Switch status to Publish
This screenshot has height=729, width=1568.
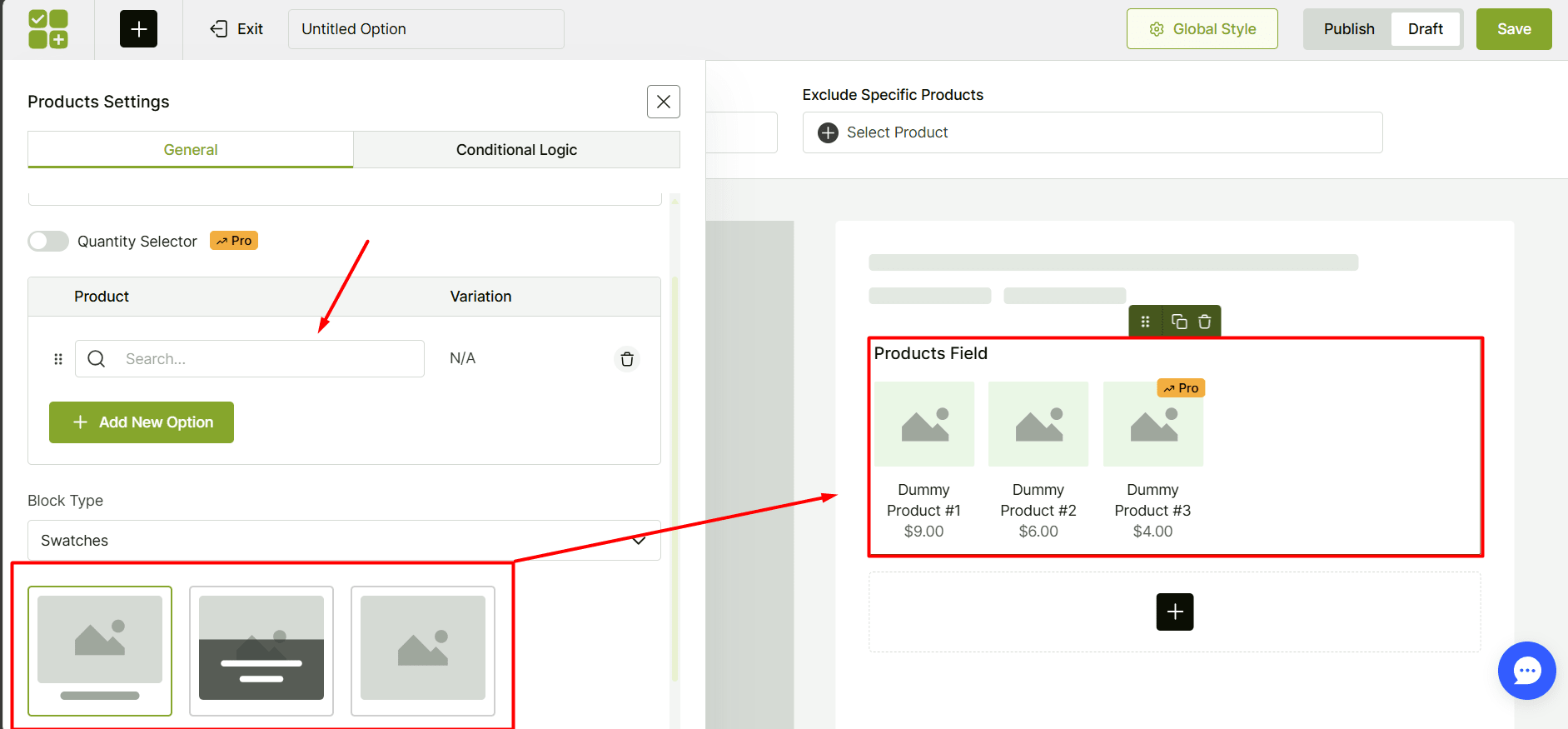[x=1349, y=29]
